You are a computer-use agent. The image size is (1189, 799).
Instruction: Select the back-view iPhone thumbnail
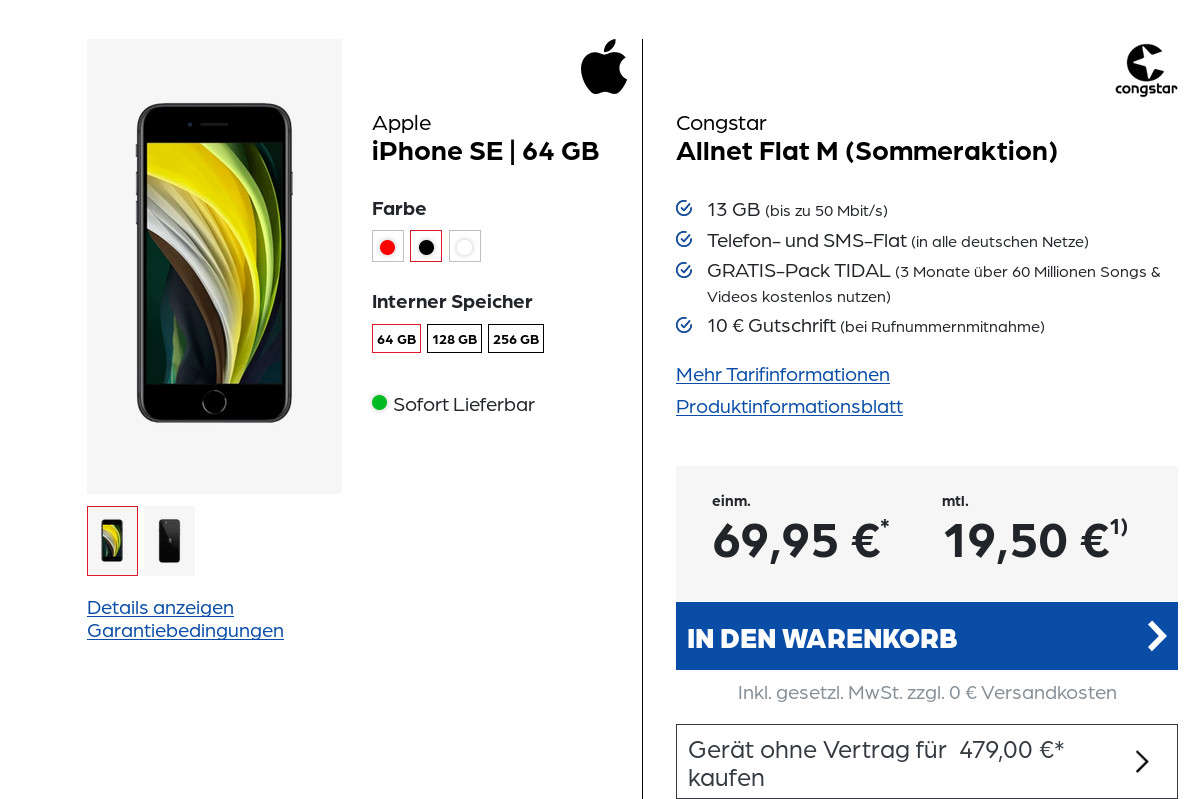pyautogui.click(x=168, y=540)
